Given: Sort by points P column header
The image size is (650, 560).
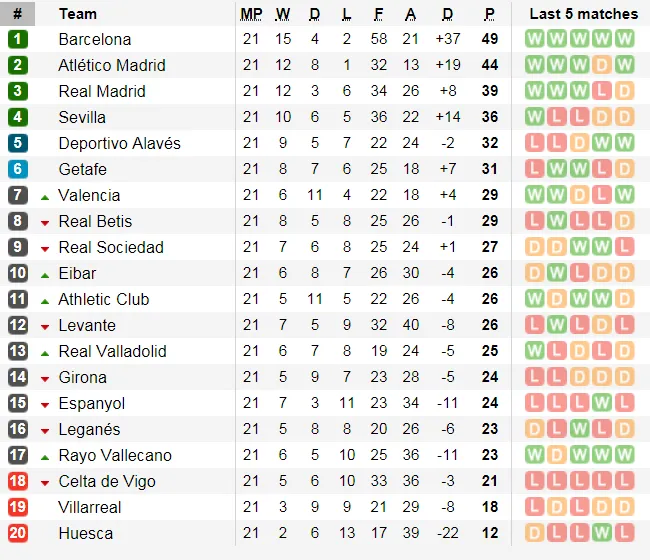Looking at the screenshot, I should [490, 14].
